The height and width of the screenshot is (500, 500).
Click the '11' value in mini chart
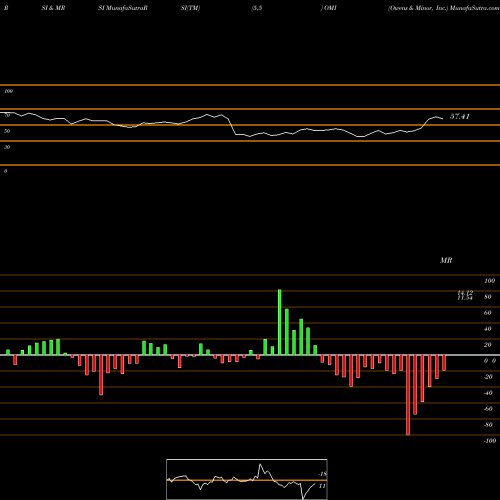[322, 486]
